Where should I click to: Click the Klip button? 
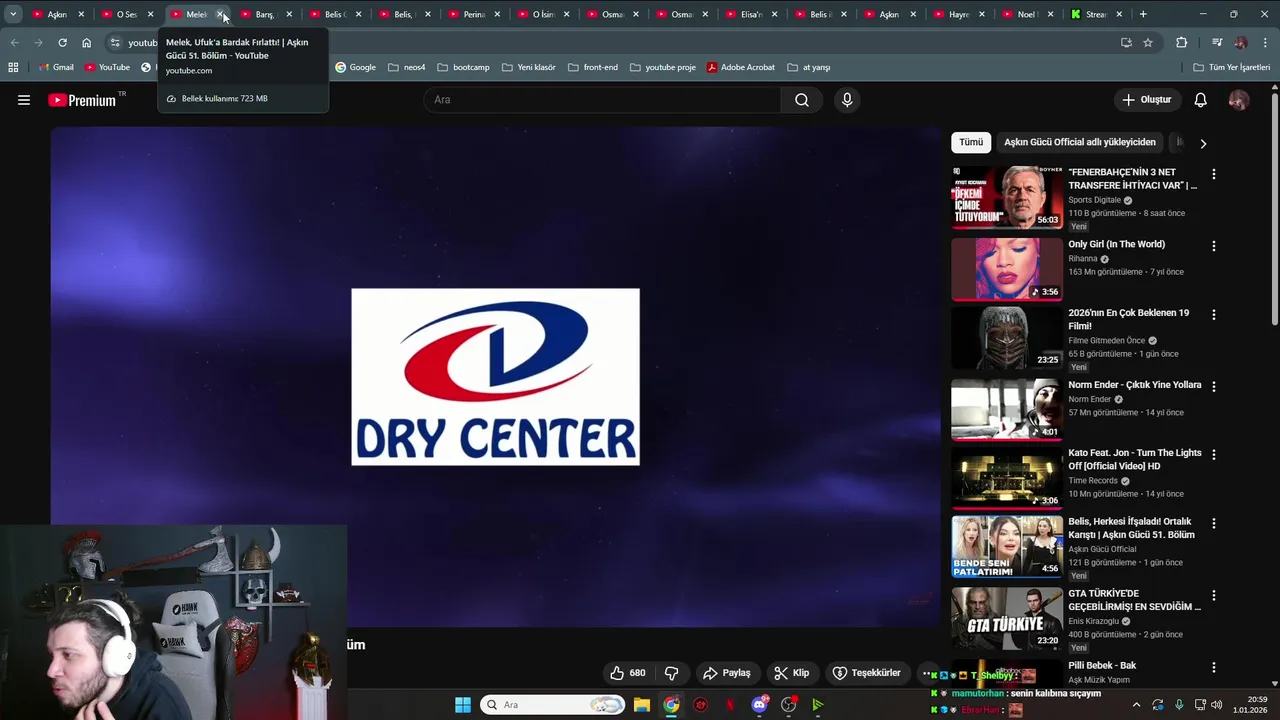(x=791, y=673)
